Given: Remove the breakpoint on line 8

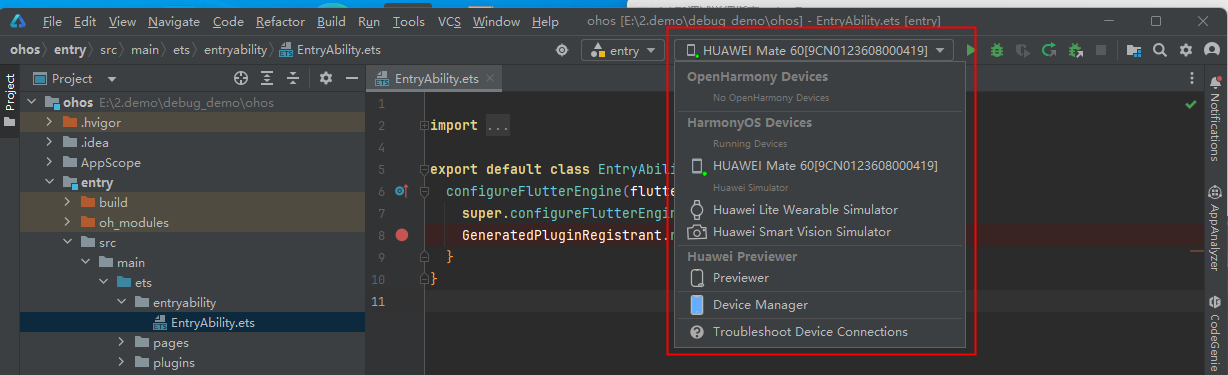Looking at the screenshot, I should (402, 235).
